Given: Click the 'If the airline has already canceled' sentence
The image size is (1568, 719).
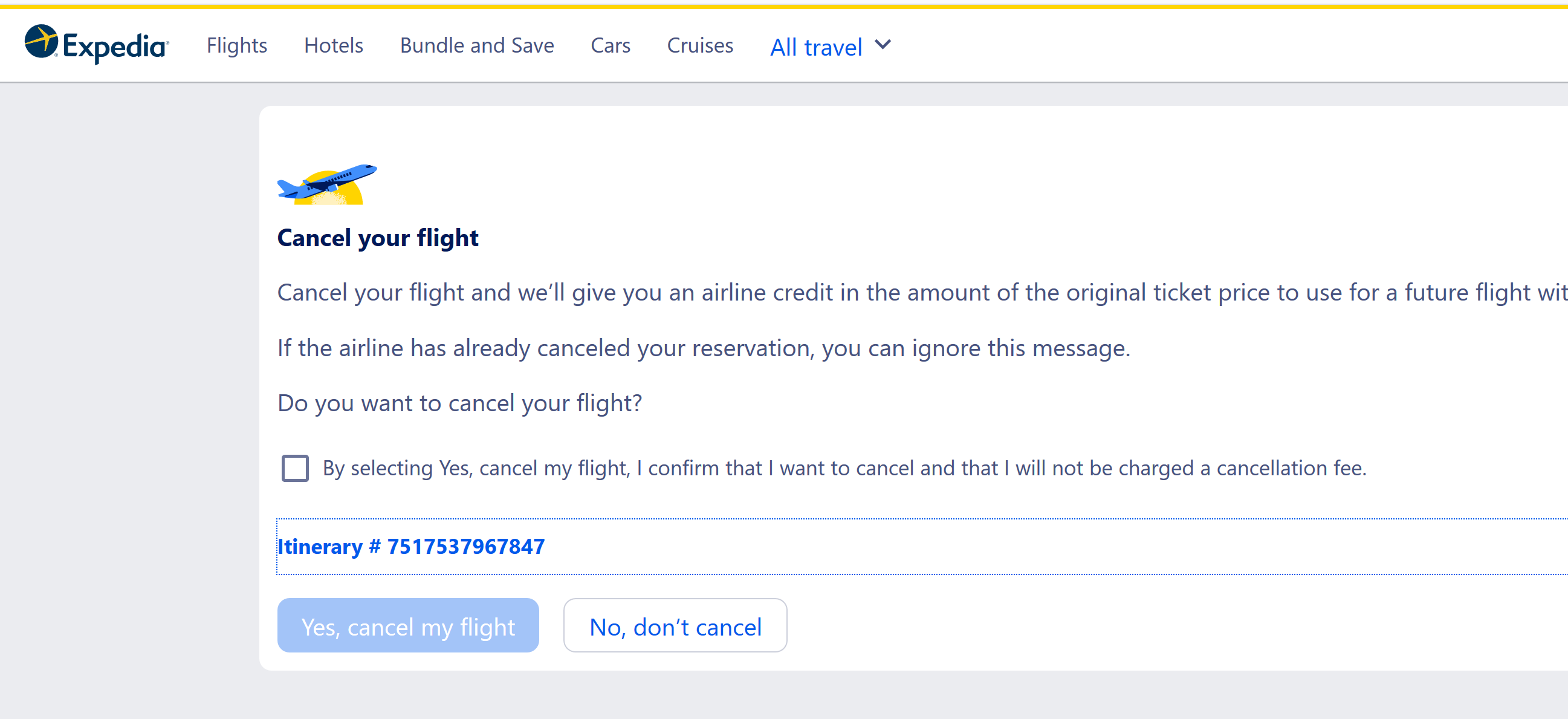Looking at the screenshot, I should pyautogui.click(x=704, y=348).
